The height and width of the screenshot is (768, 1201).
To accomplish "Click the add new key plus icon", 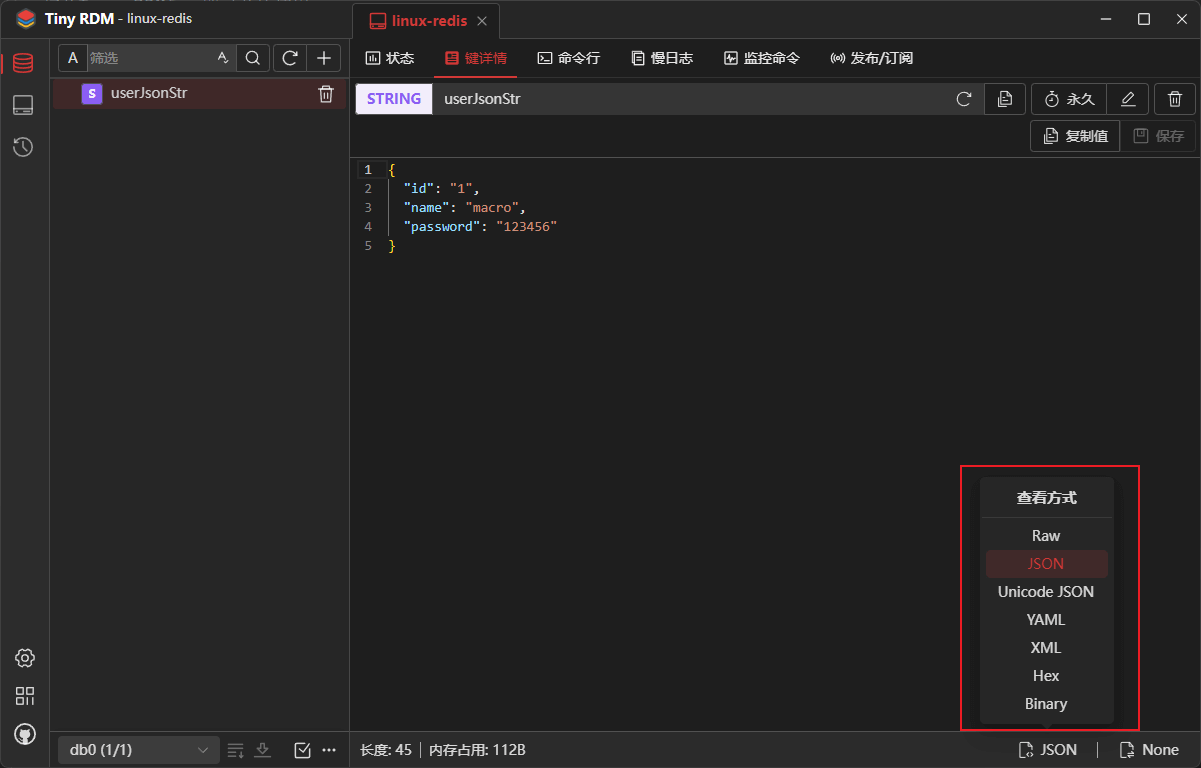I will point(323,58).
